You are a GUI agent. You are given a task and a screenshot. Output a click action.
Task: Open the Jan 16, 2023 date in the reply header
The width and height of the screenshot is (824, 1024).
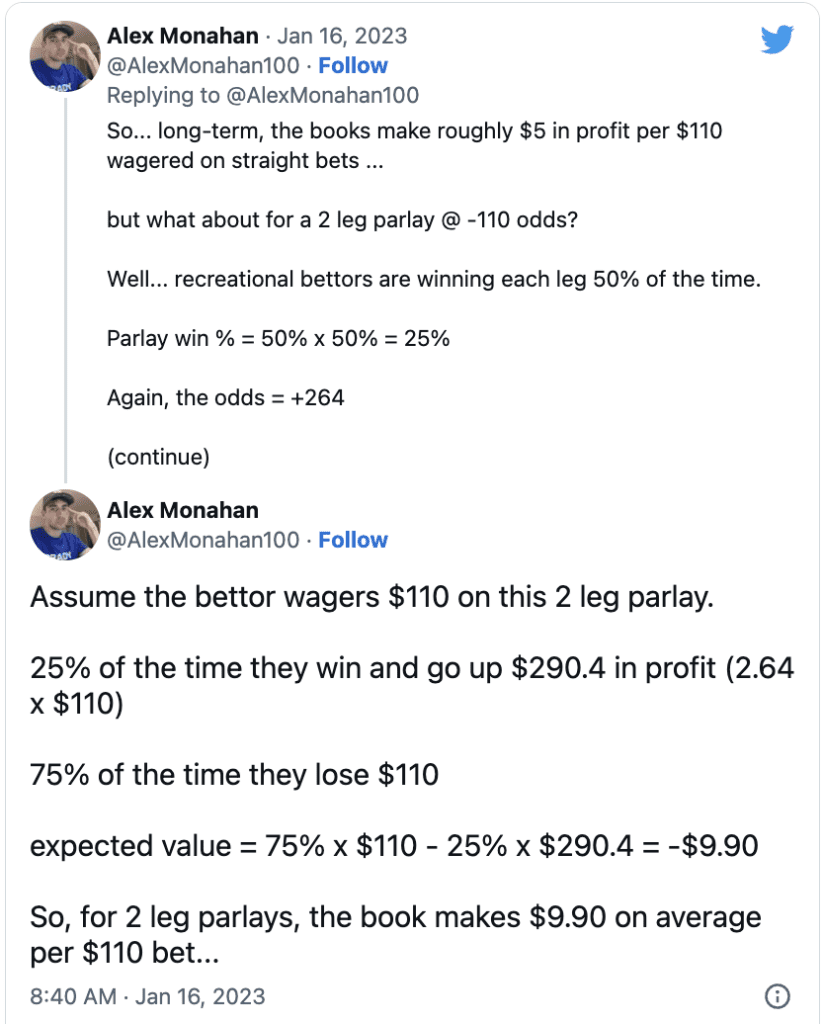pyautogui.click(x=341, y=36)
